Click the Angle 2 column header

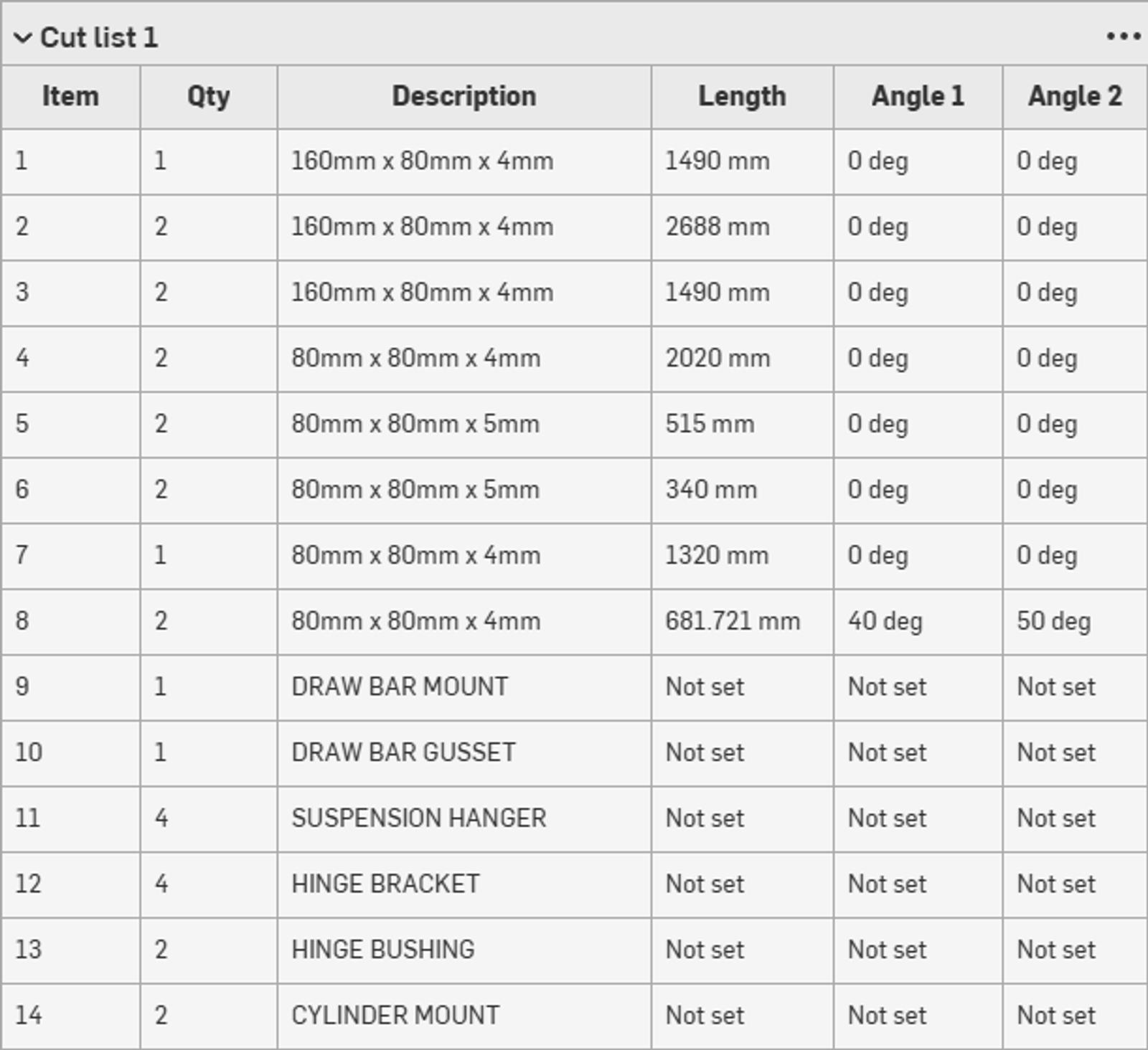1073,95
